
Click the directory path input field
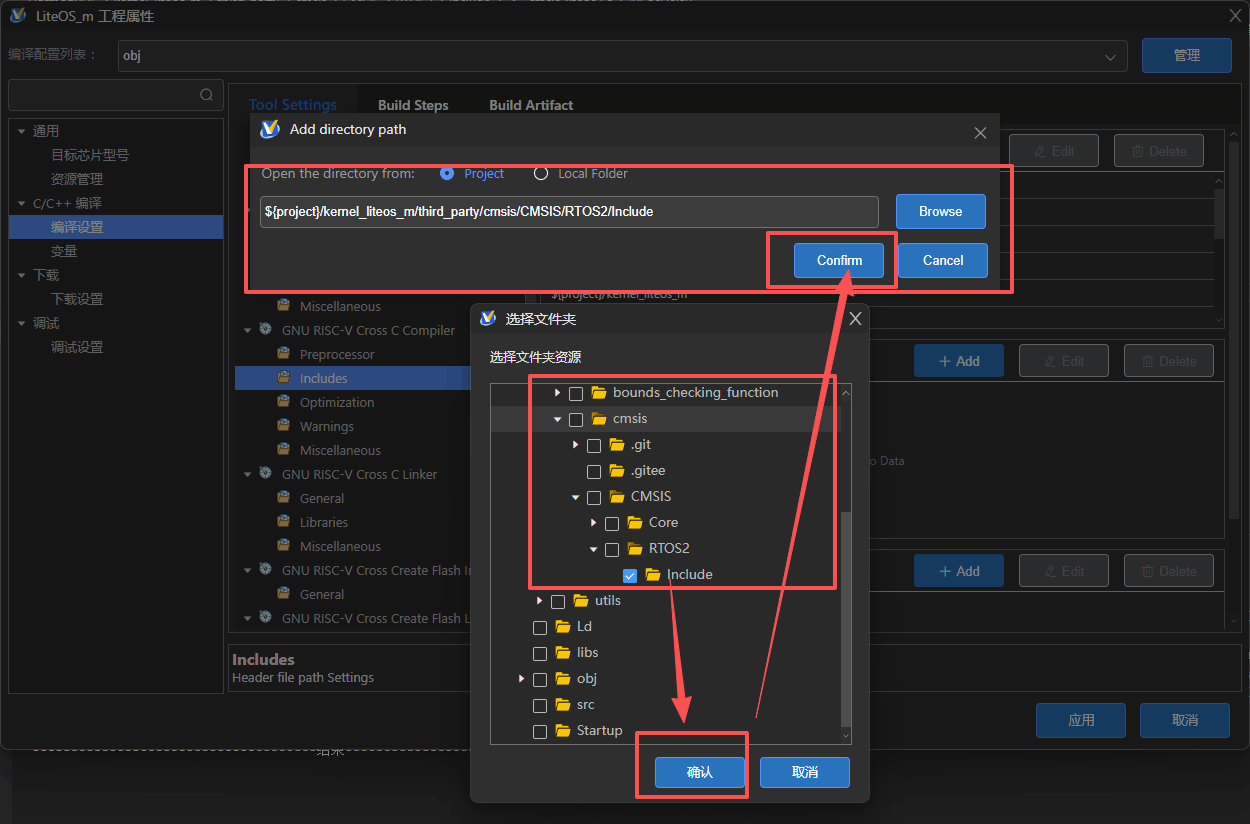point(569,212)
